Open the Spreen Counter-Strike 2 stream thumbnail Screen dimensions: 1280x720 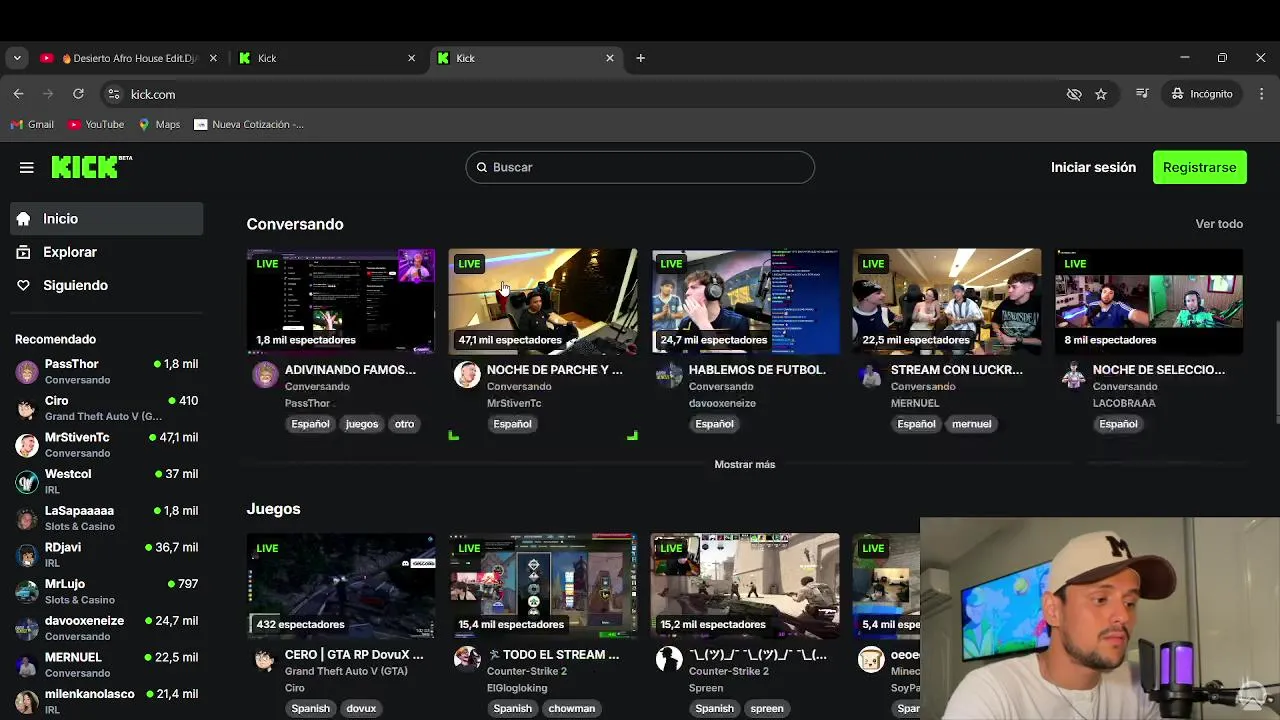[745, 586]
